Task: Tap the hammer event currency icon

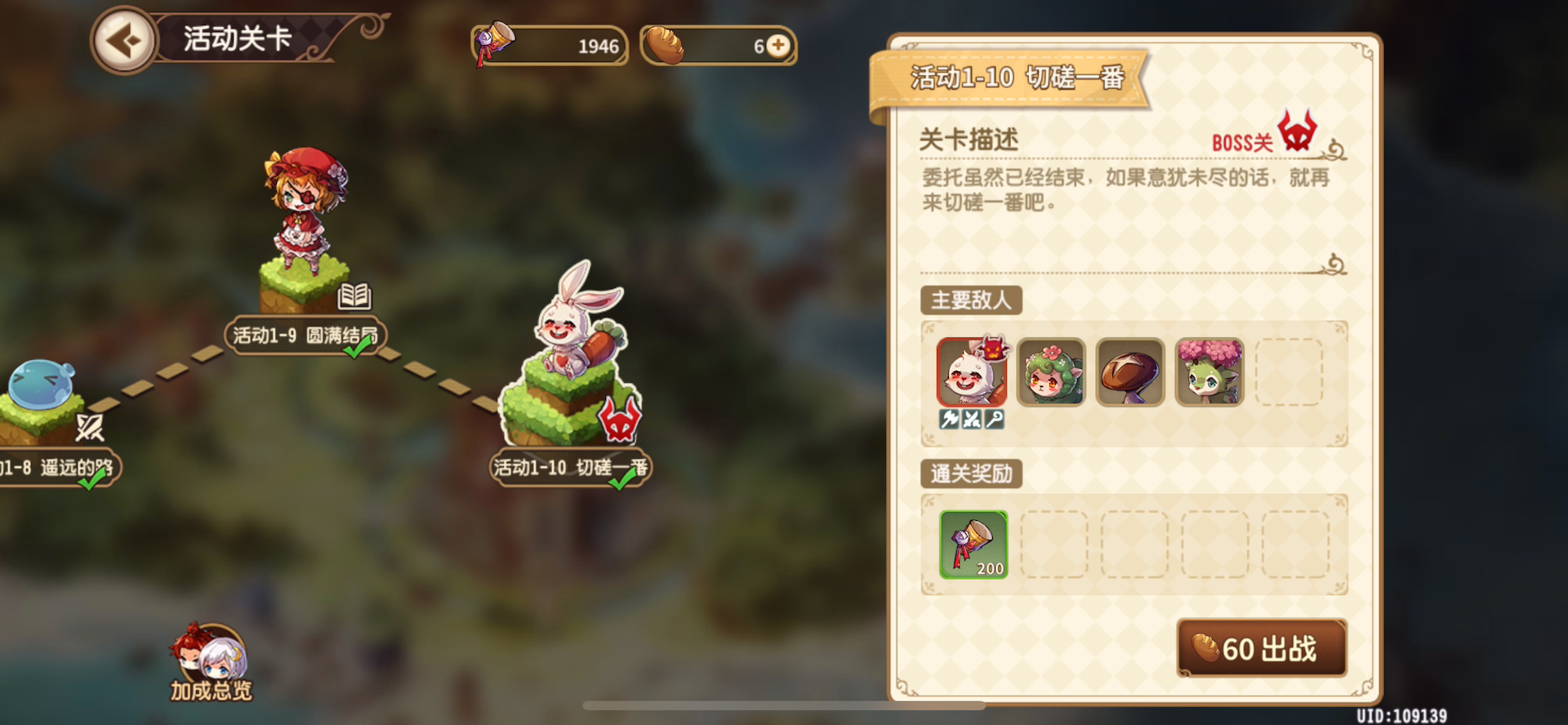Action: (x=495, y=44)
